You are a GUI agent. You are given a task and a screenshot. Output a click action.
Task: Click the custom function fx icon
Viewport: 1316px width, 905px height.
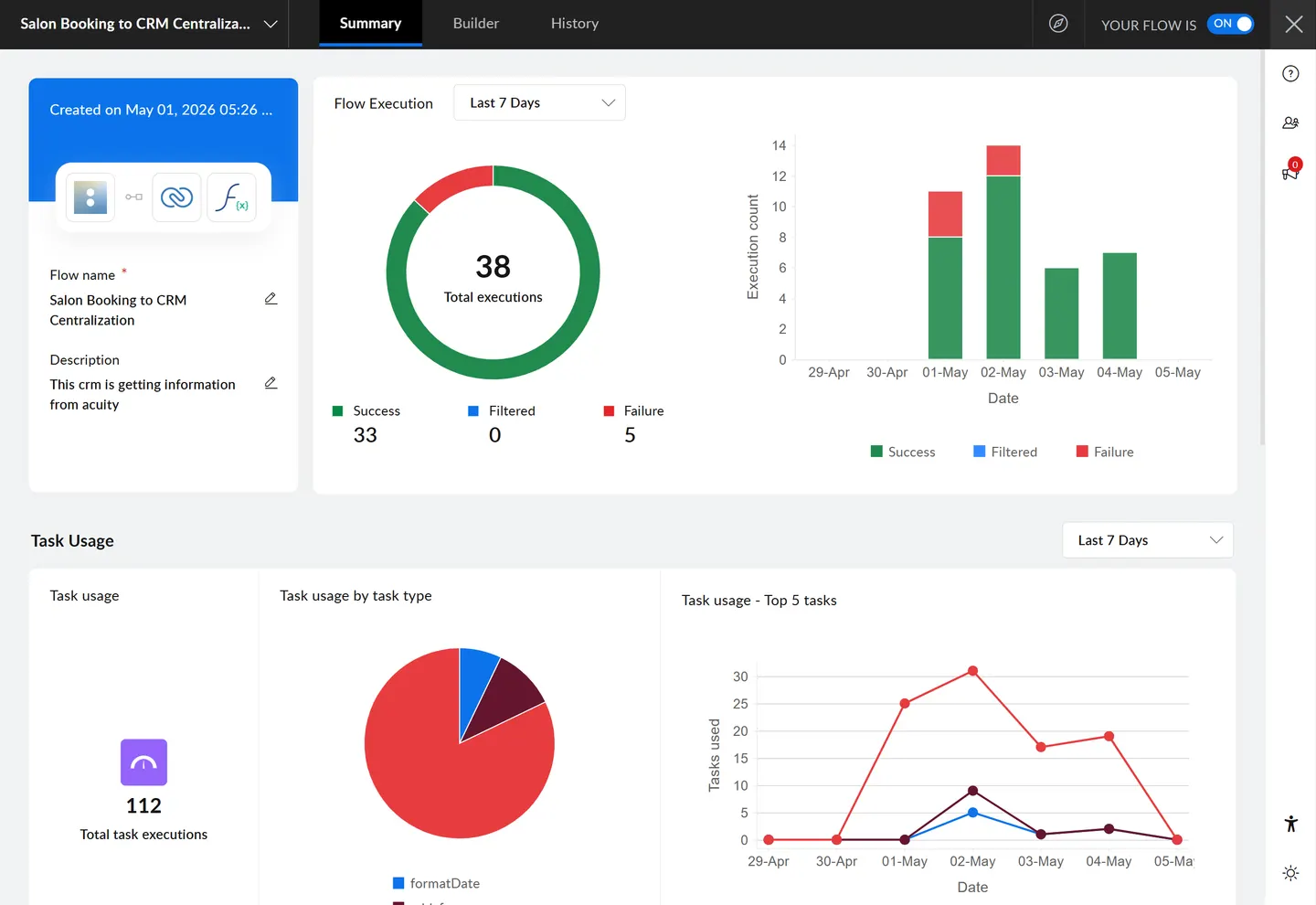[231, 197]
